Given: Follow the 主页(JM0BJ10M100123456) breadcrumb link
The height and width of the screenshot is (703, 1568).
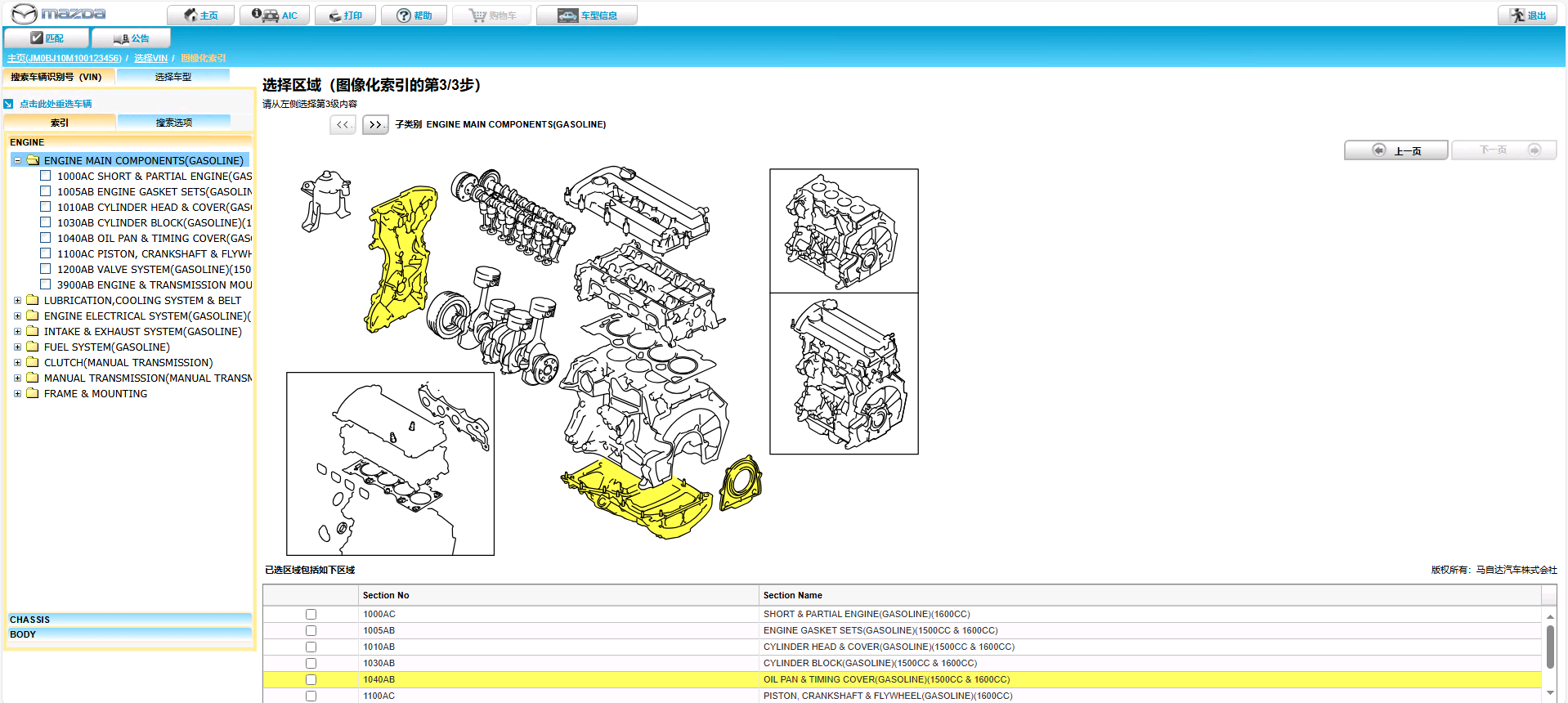Looking at the screenshot, I should point(65,58).
